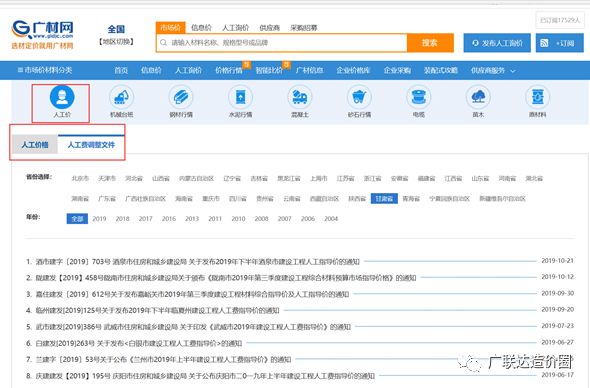Click the 发布人工询价 button
Image resolution: width=590 pixels, height=388 pixels.
(x=497, y=43)
